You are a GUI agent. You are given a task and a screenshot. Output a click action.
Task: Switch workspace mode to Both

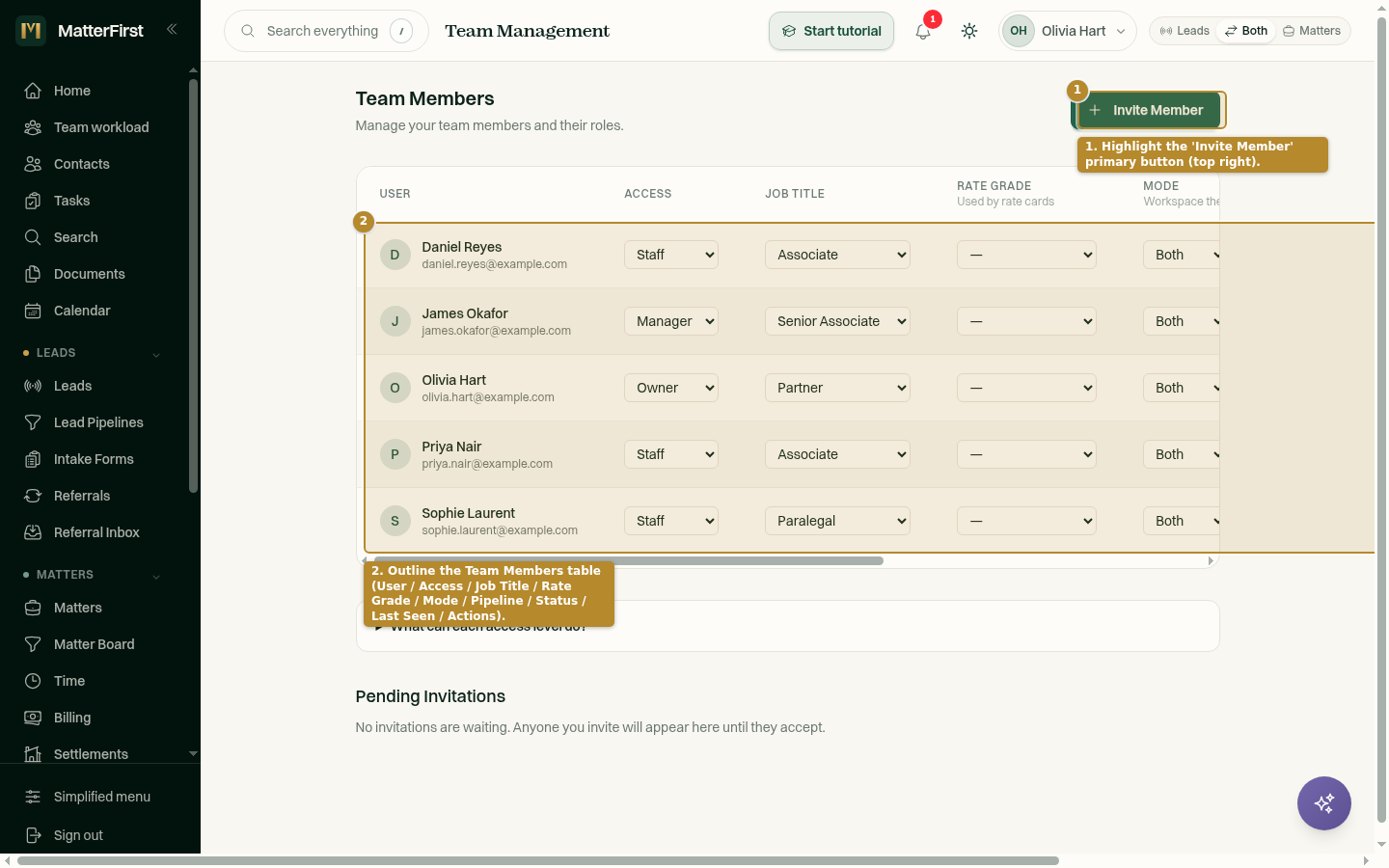click(x=1246, y=31)
